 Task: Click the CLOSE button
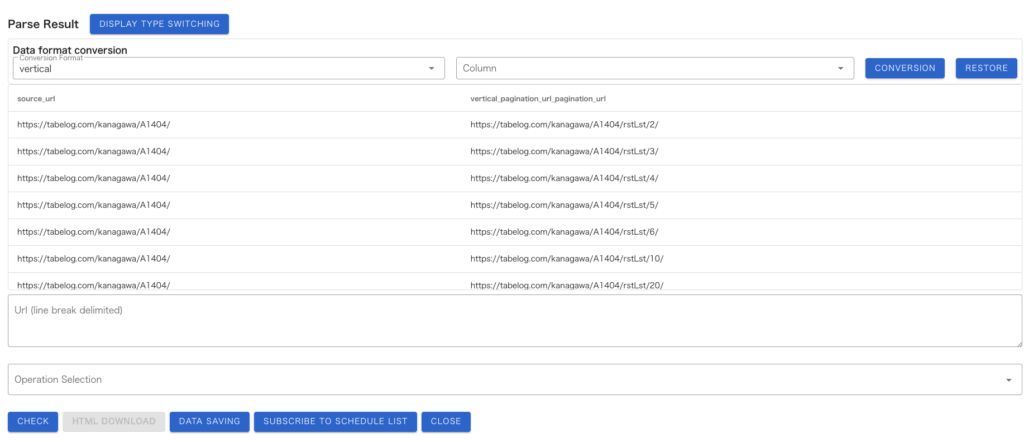pyautogui.click(x=446, y=422)
